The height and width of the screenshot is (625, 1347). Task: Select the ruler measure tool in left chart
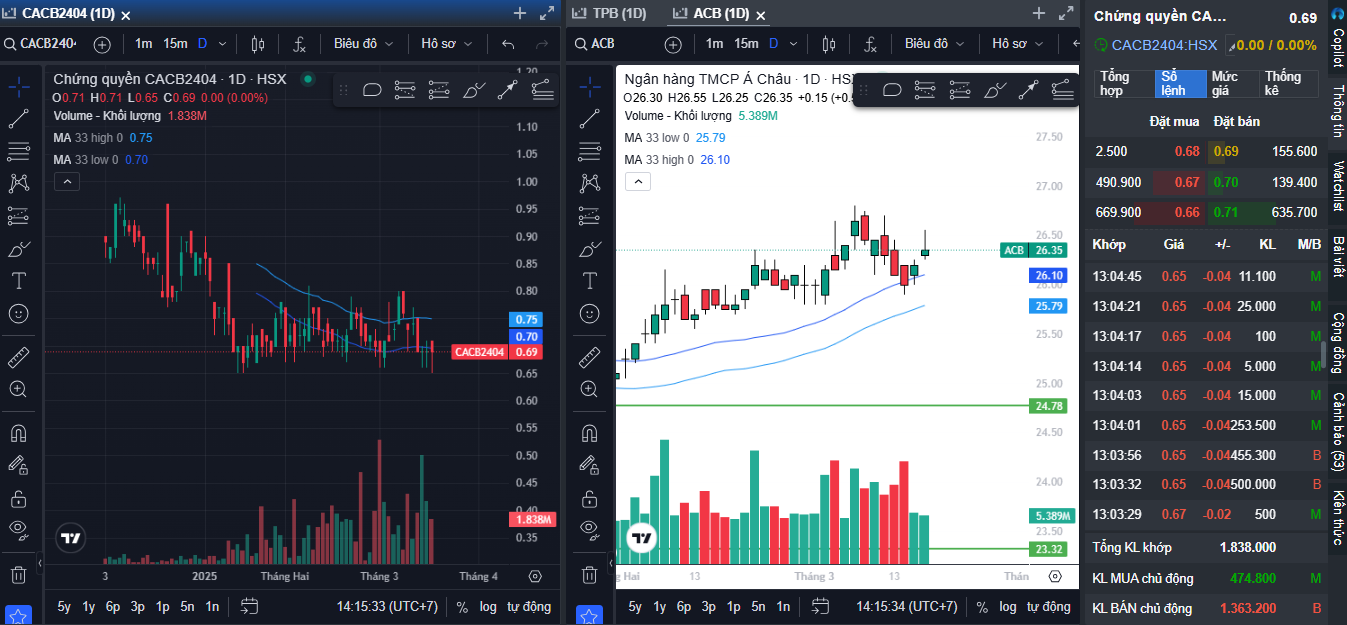point(18,357)
